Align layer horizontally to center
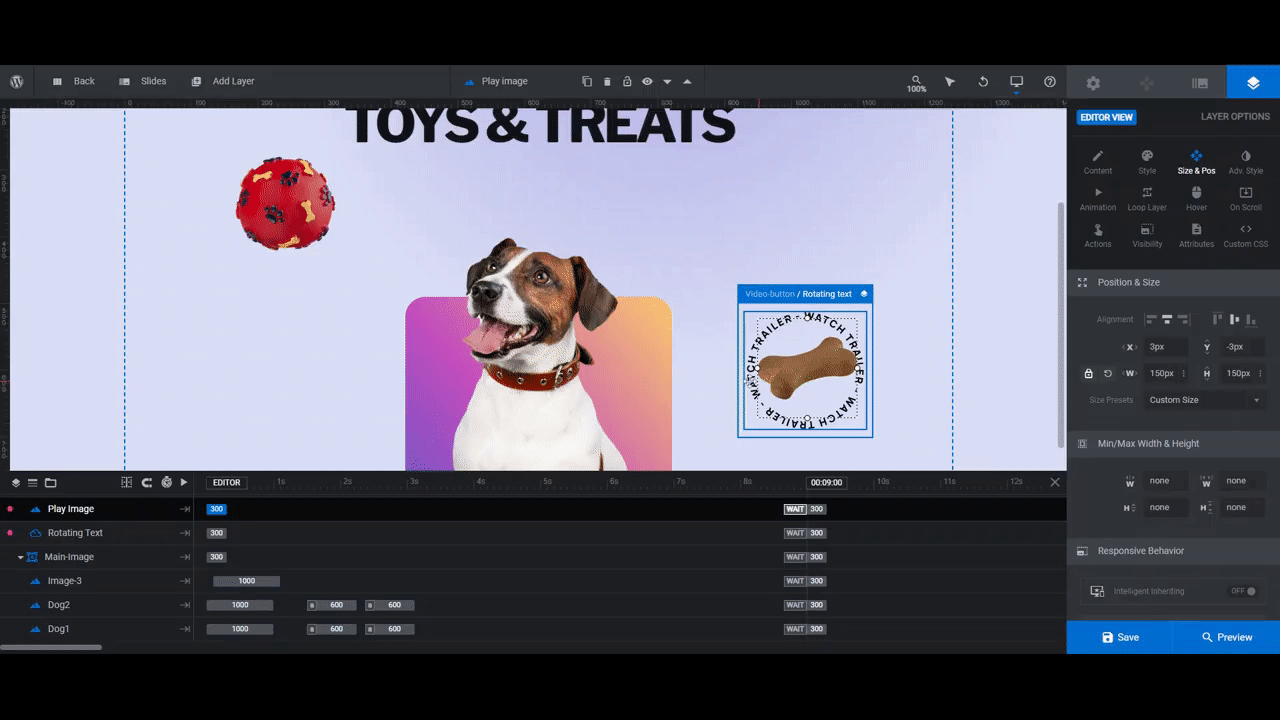 pos(1167,319)
